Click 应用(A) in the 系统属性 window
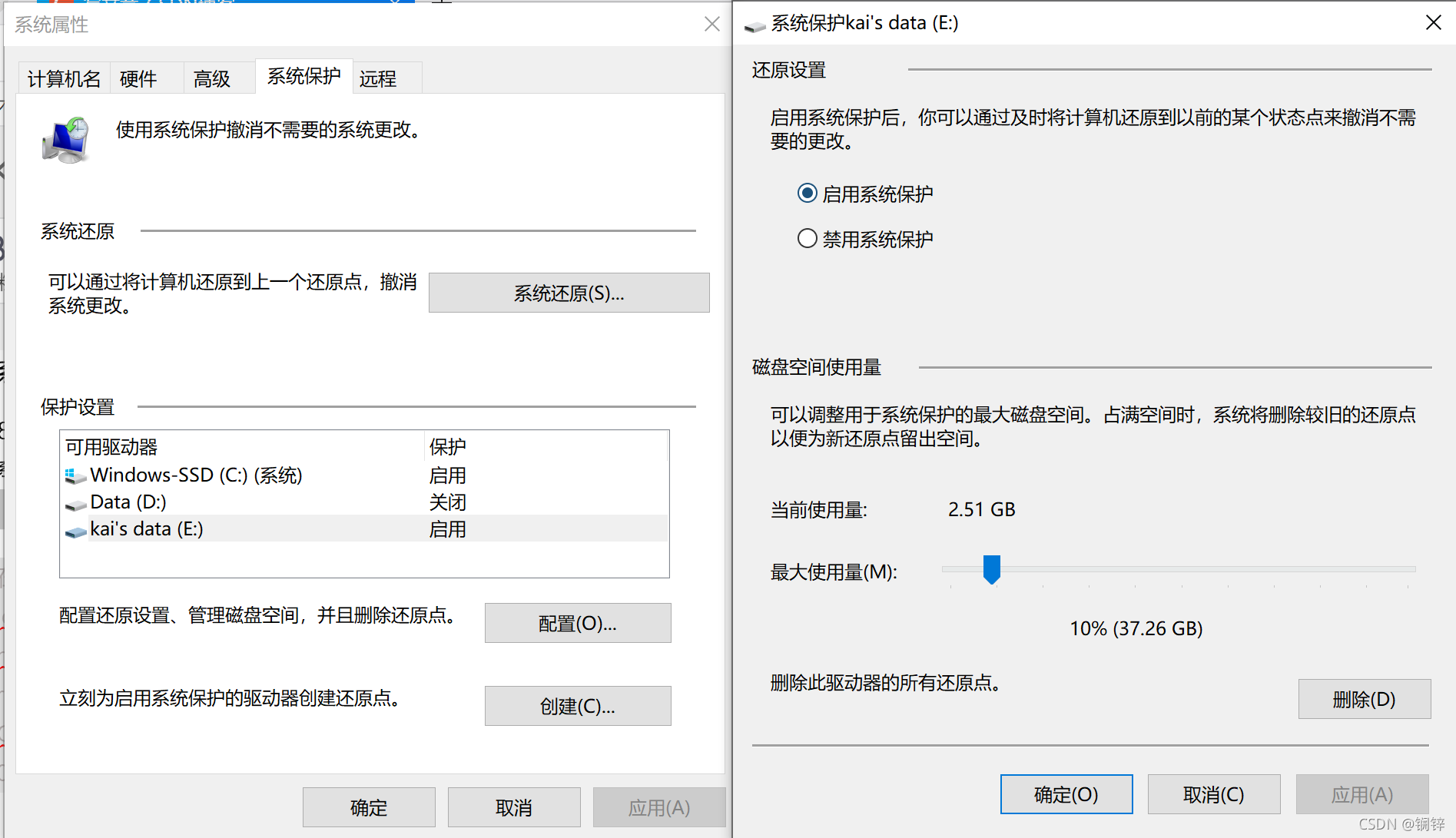 (x=659, y=807)
